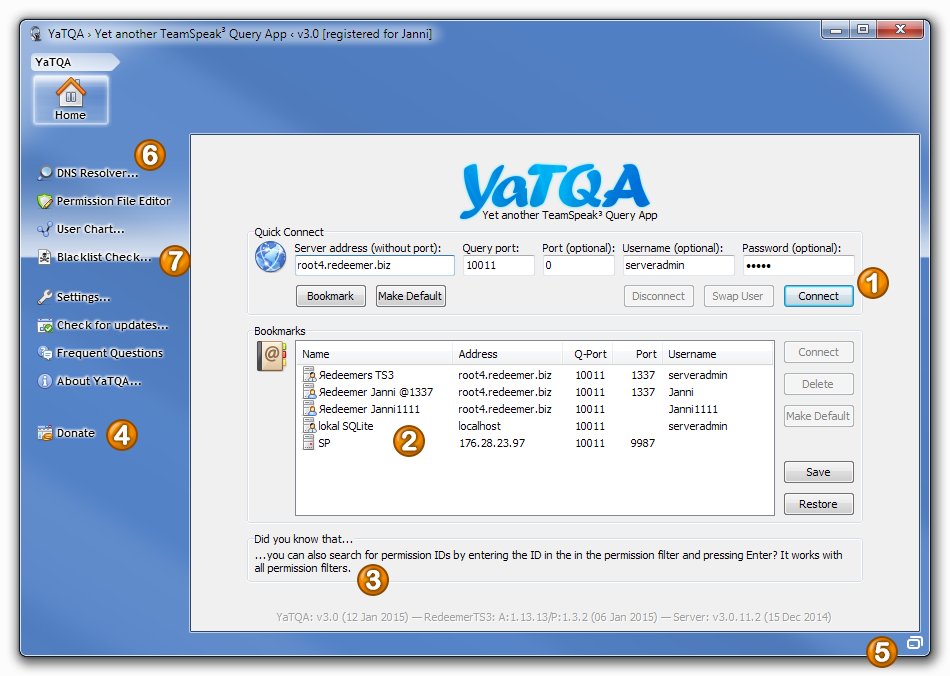Image resolution: width=950 pixels, height=676 pixels.
Task: Restore the bookmarks list
Action: click(819, 504)
